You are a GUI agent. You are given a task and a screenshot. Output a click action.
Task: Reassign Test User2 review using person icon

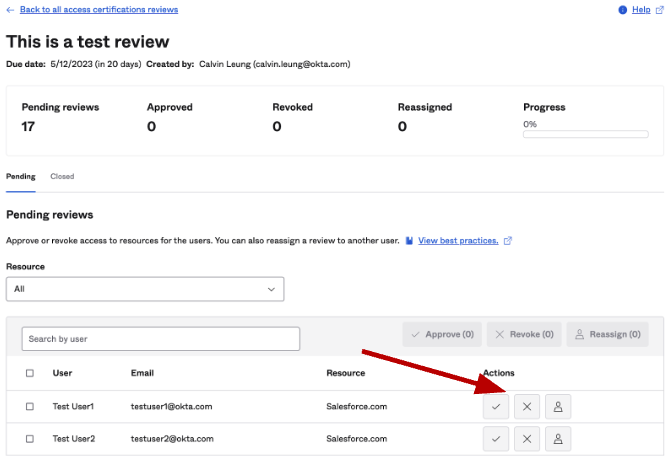pyautogui.click(x=558, y=438)
